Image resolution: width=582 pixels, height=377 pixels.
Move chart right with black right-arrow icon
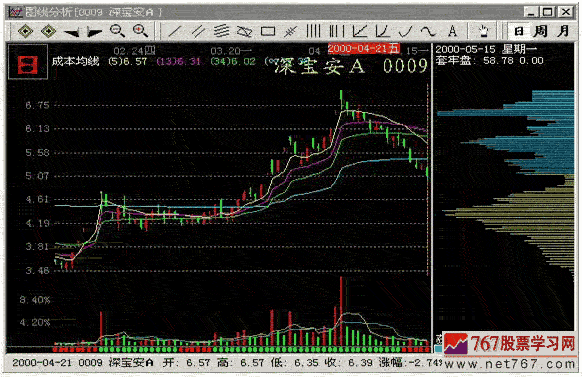point(94,32)
